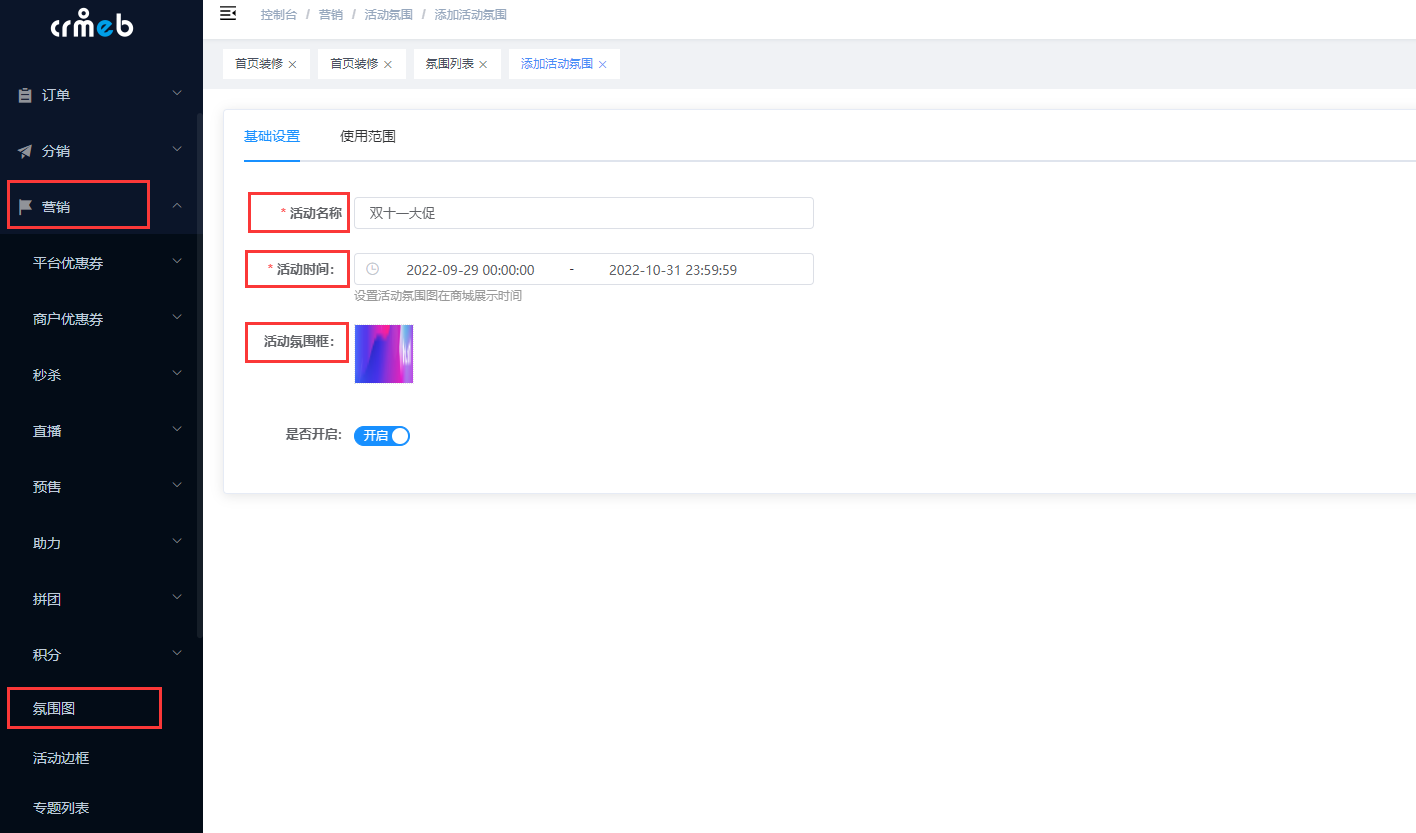Viewport: 1416px width, 833px height.
Task: Click start date 2022-09-29 00:00:00
Action: click(470, 270)
